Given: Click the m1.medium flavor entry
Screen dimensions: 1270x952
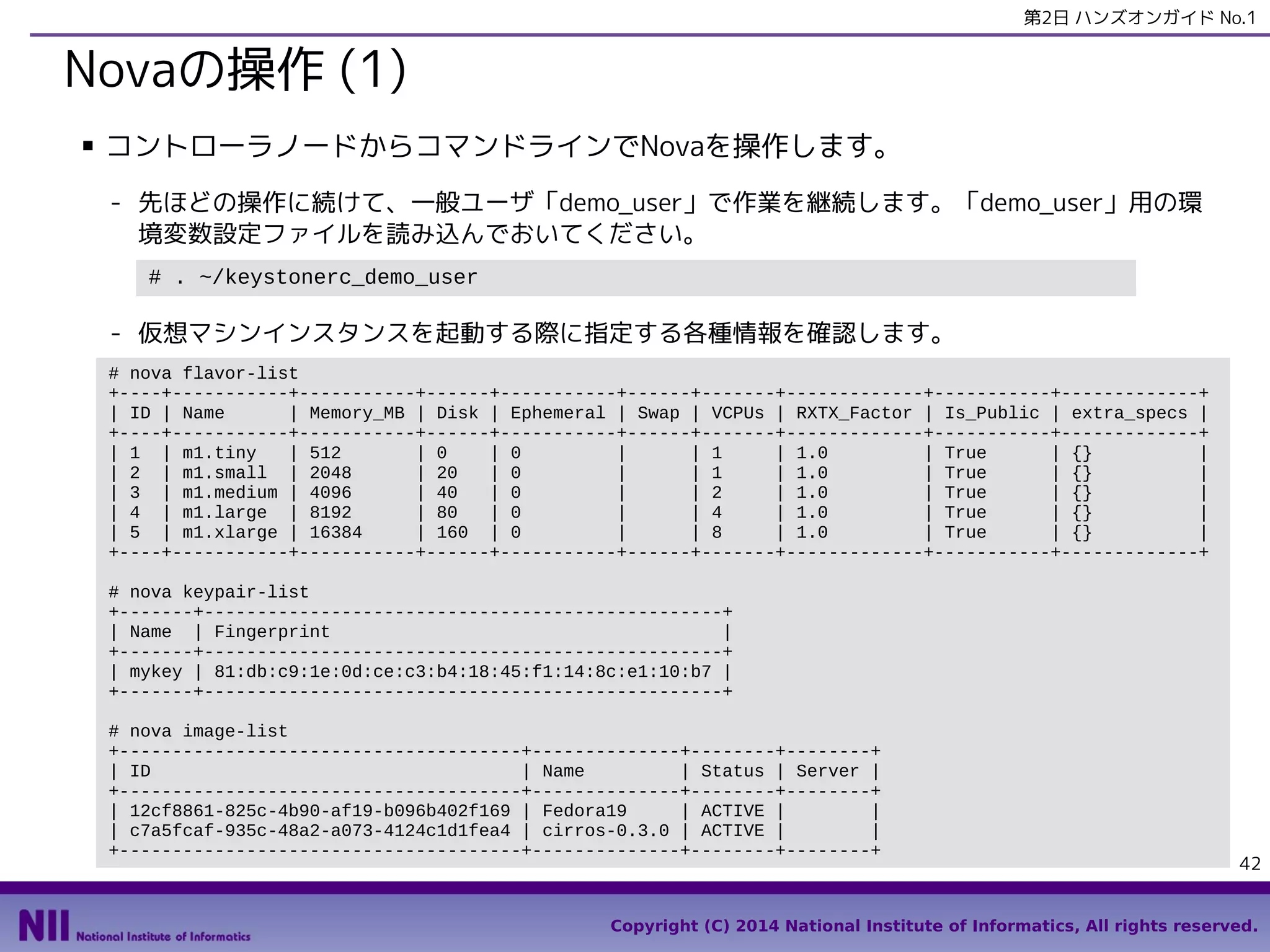Looking at the screenshot, I should pyautogui.click(x=229, y=493).
